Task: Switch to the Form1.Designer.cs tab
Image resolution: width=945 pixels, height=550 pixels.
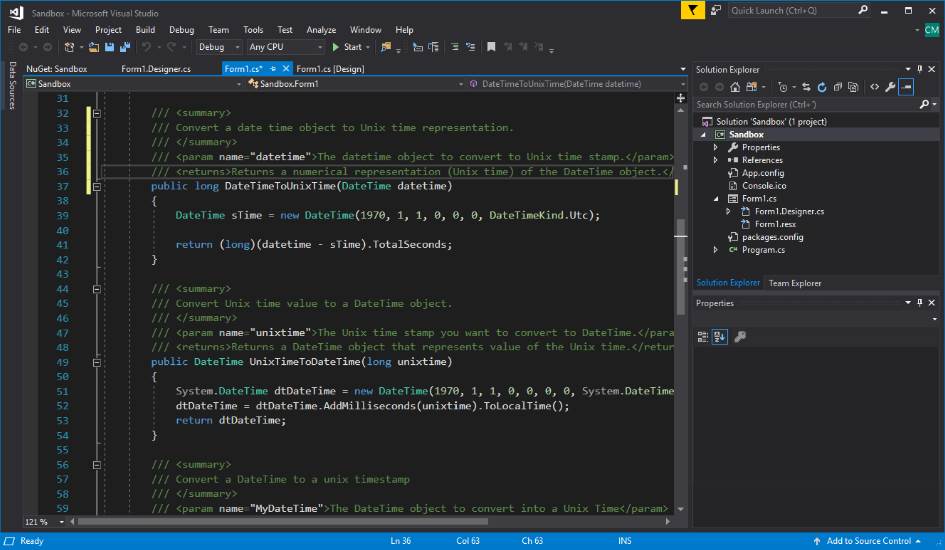Action: [155, 69]
